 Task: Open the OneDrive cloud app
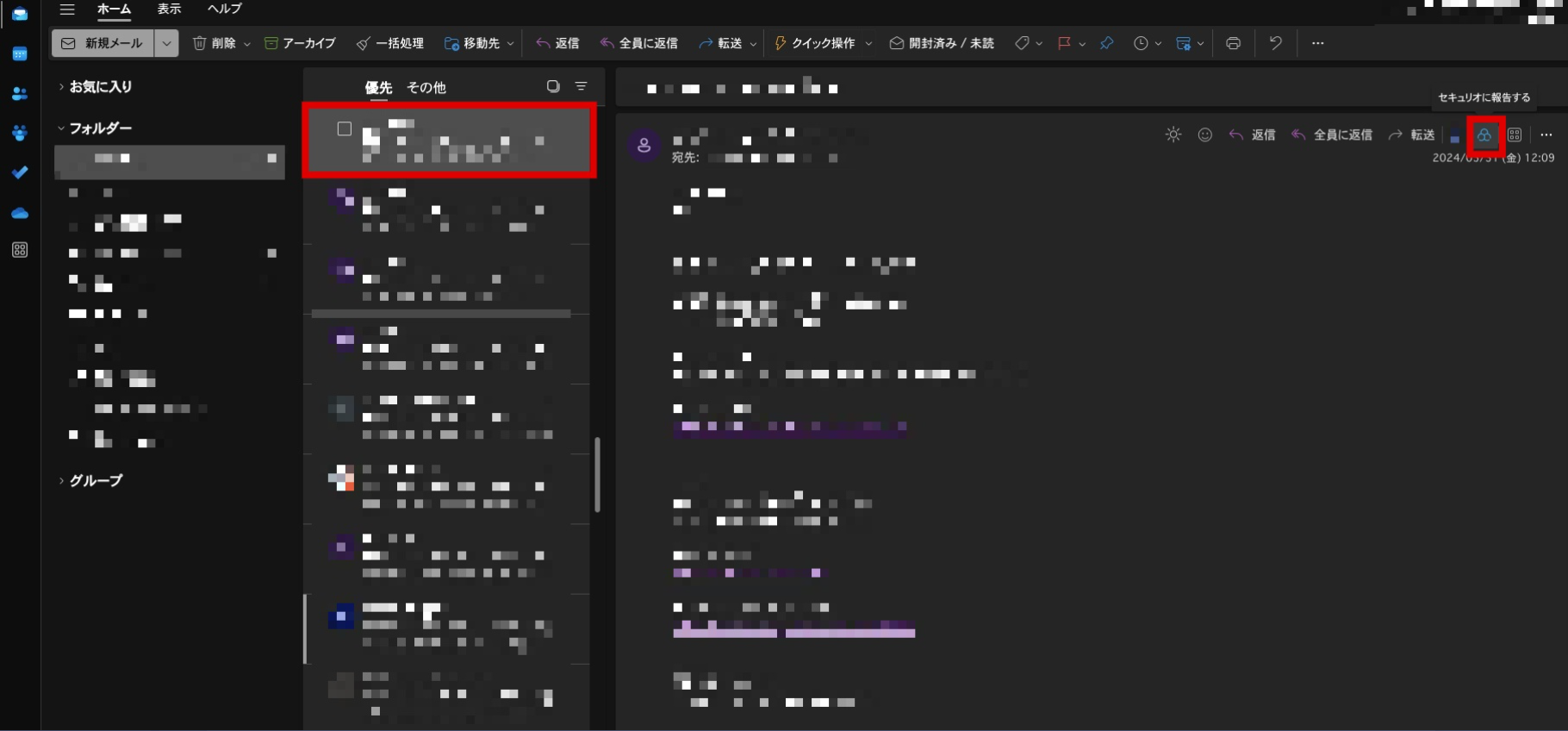[x=20, y=213]
